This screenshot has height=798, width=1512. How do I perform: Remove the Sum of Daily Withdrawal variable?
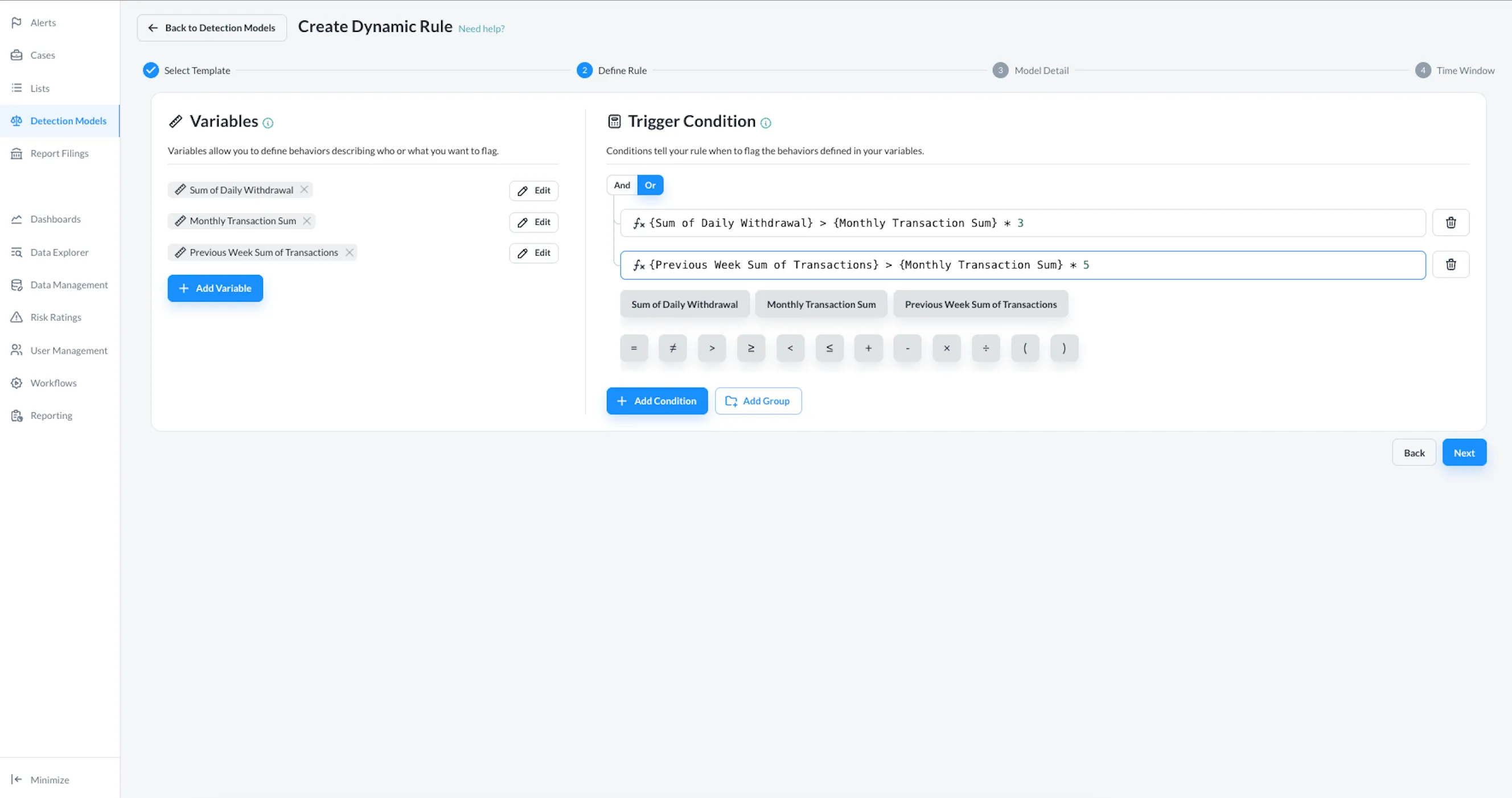point(304,190)
